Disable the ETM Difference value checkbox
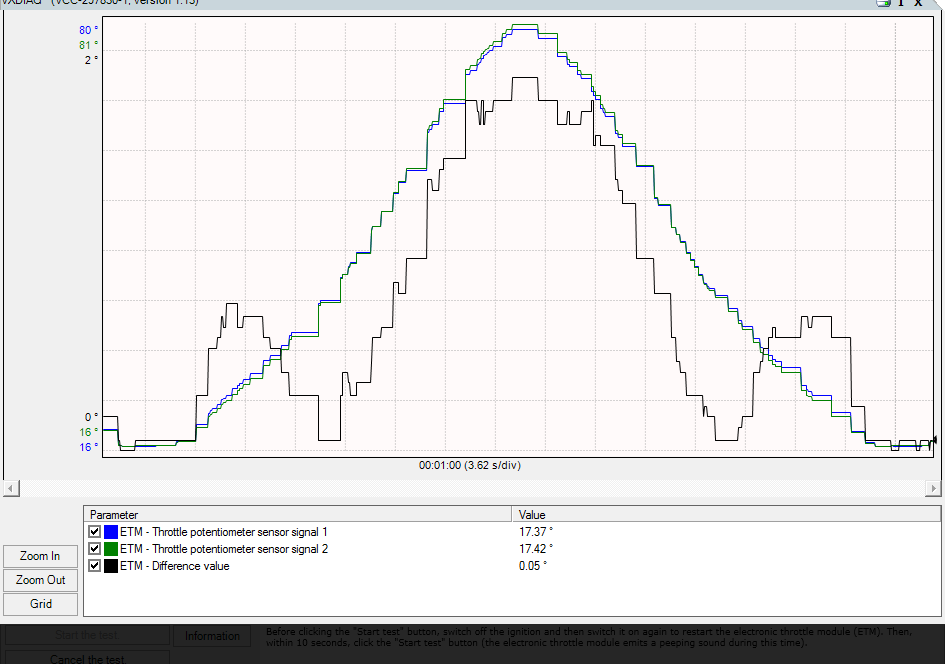 [x=95, y=566]
